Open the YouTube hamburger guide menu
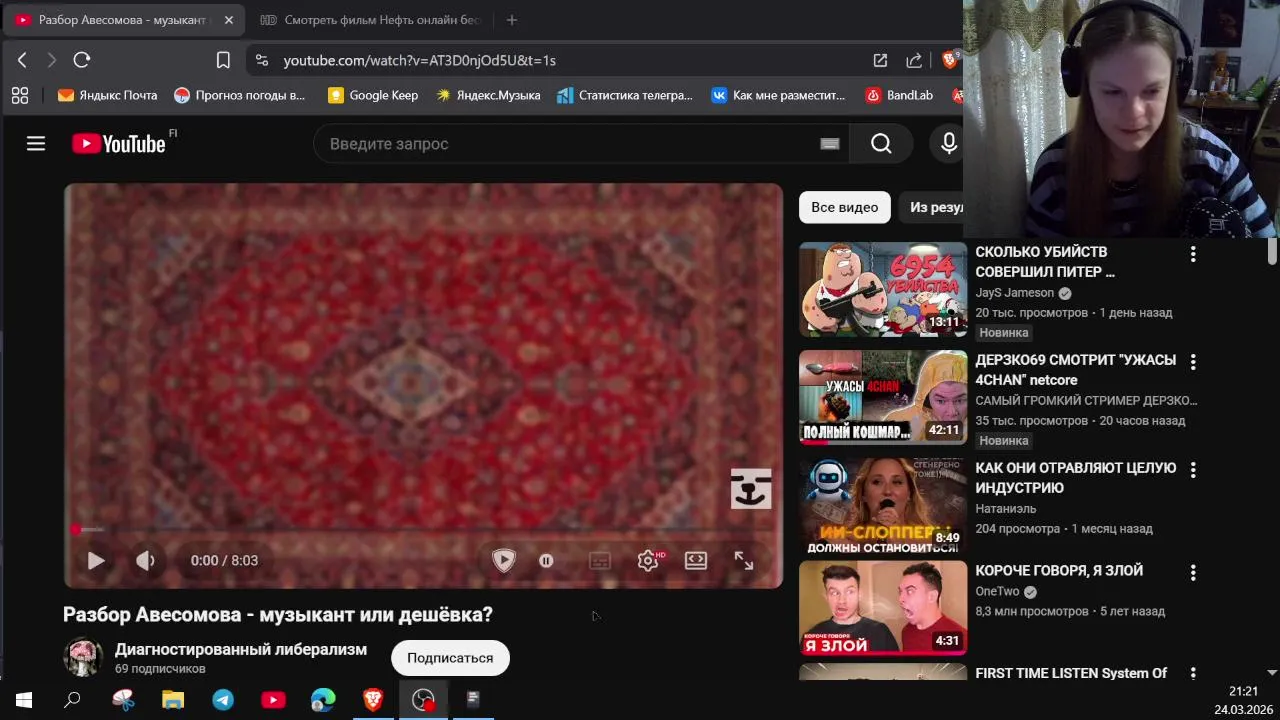The image size is (1280, 720). 36,144
